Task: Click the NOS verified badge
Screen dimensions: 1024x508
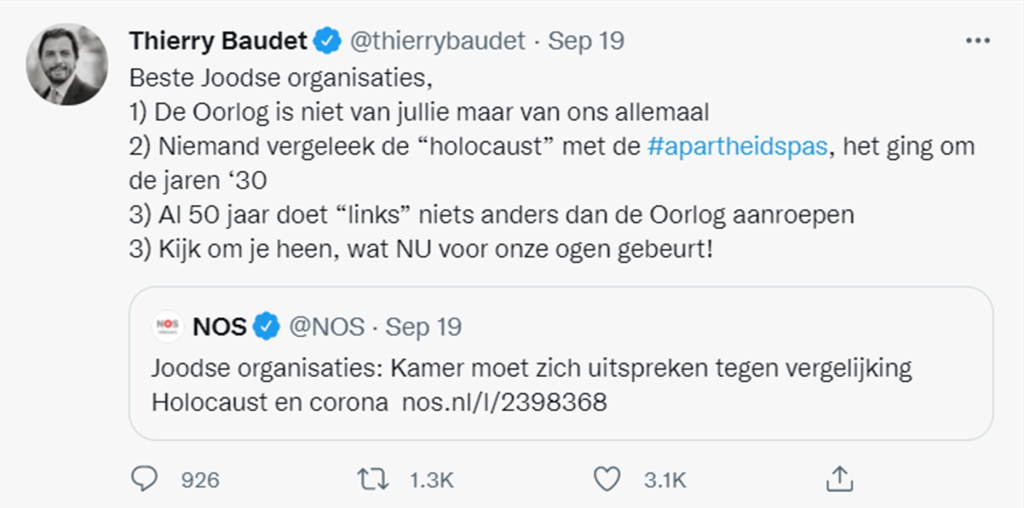Action: click(266, 326)
